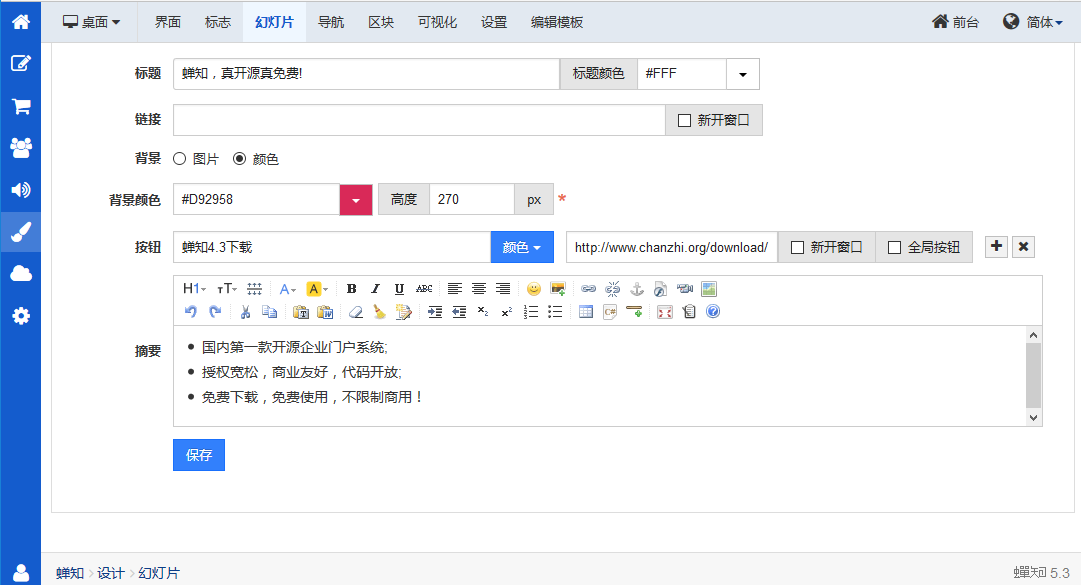
Task: Click the cut scissors icon
Action: pyautogui.click(x=245, y=312)
